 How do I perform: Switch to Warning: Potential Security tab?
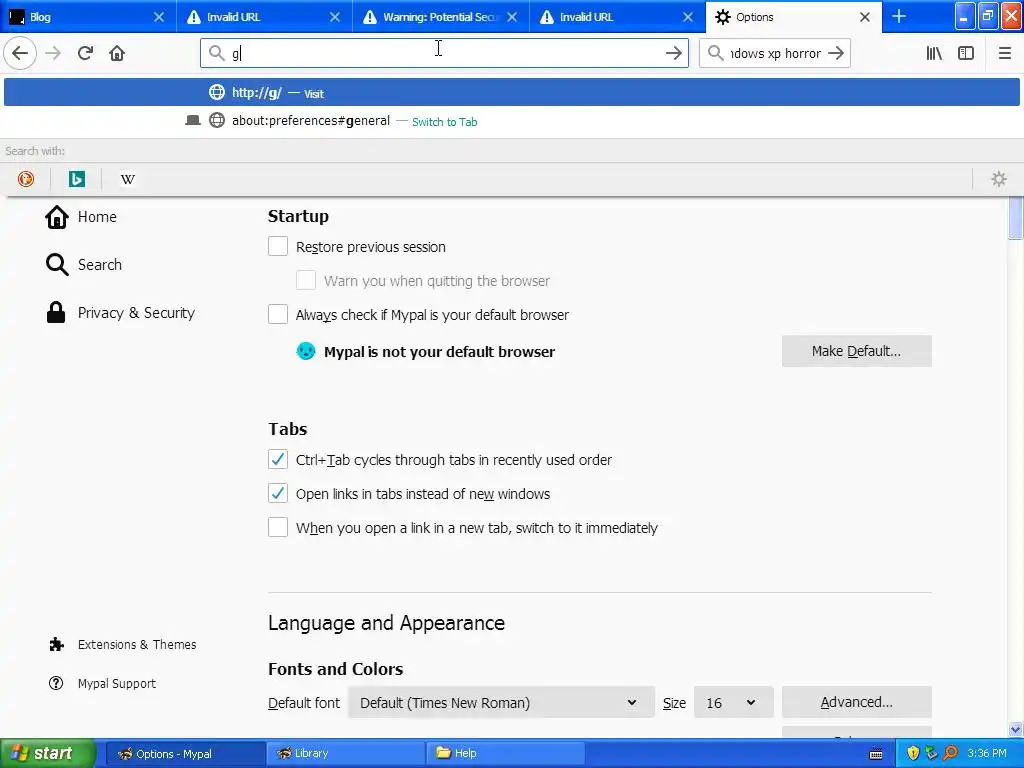coord(441,17)
